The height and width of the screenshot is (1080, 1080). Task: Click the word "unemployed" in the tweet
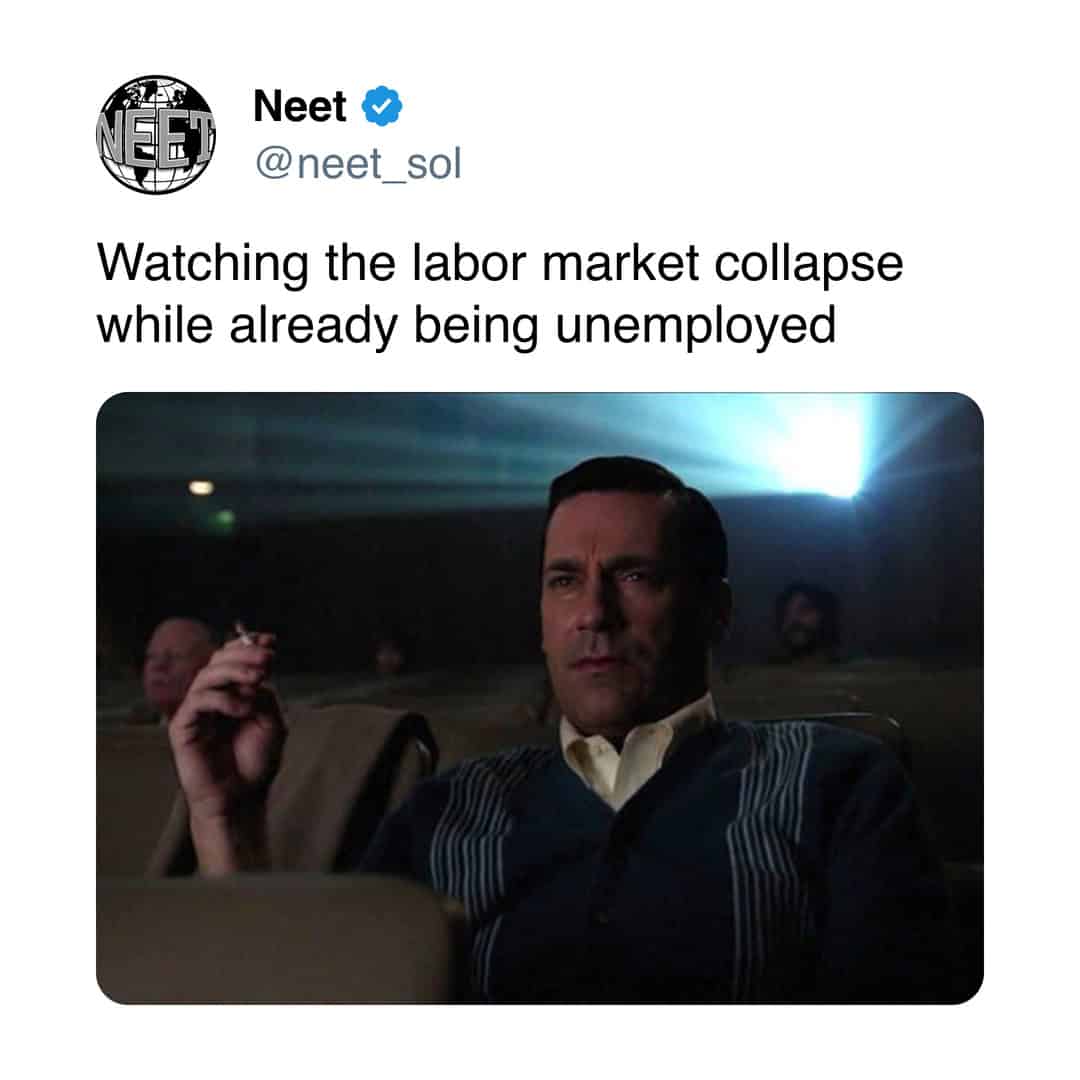(x=696, y=326)
